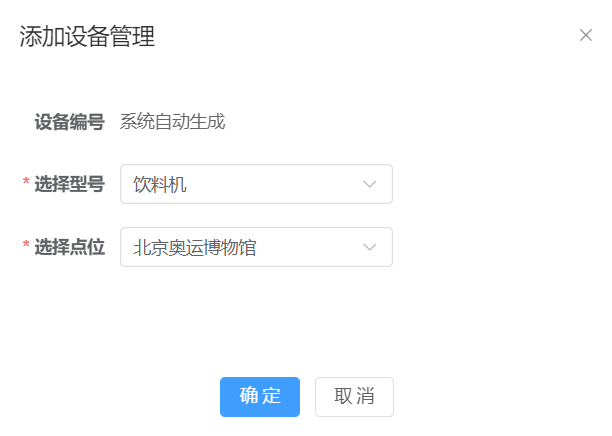
Task: Expand the 选择型号 dropdown arrow
Action: (369, 184)
